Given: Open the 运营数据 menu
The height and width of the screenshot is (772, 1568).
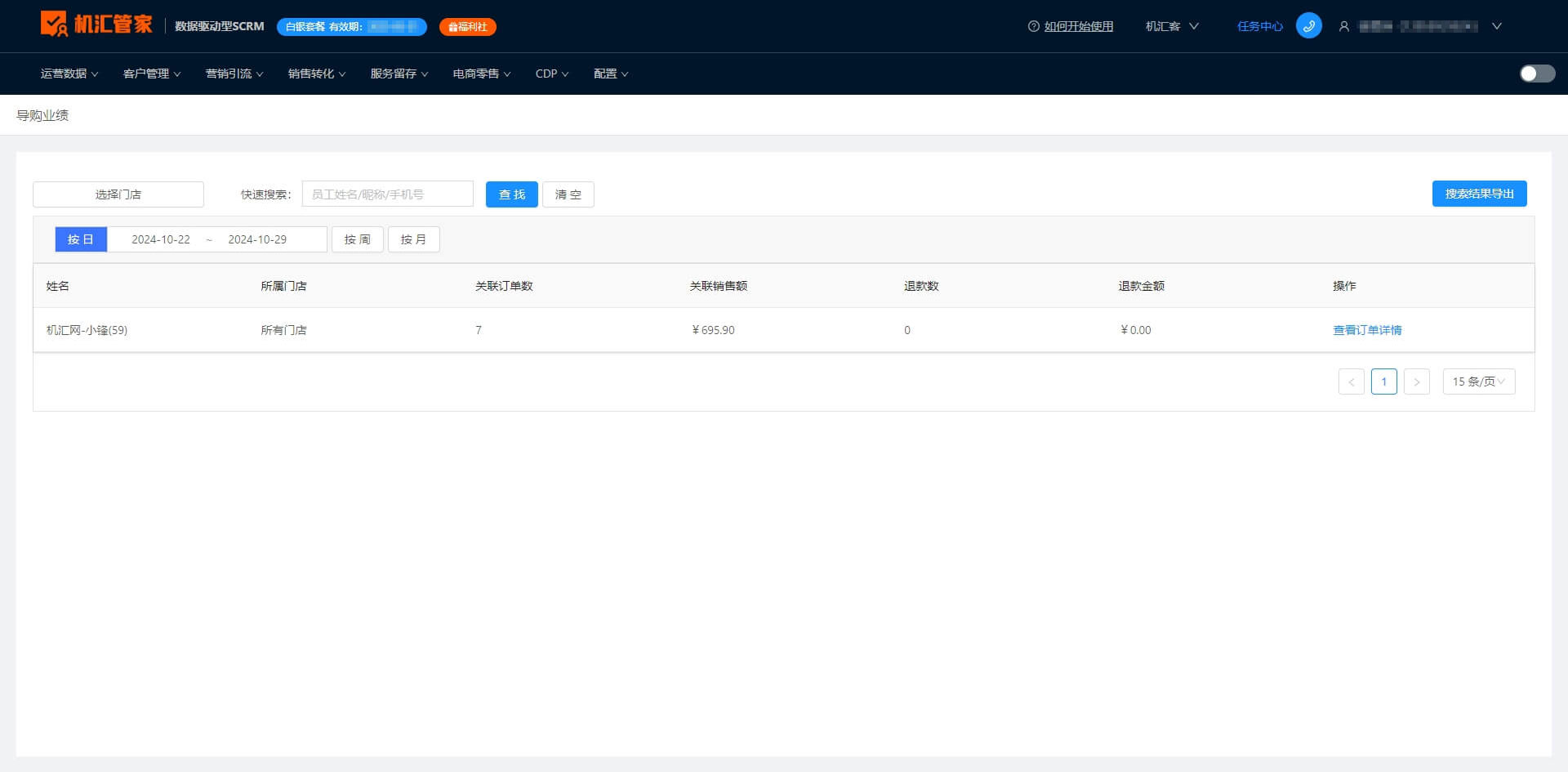Looking at the screenshot, I should [x=69, y=74].
